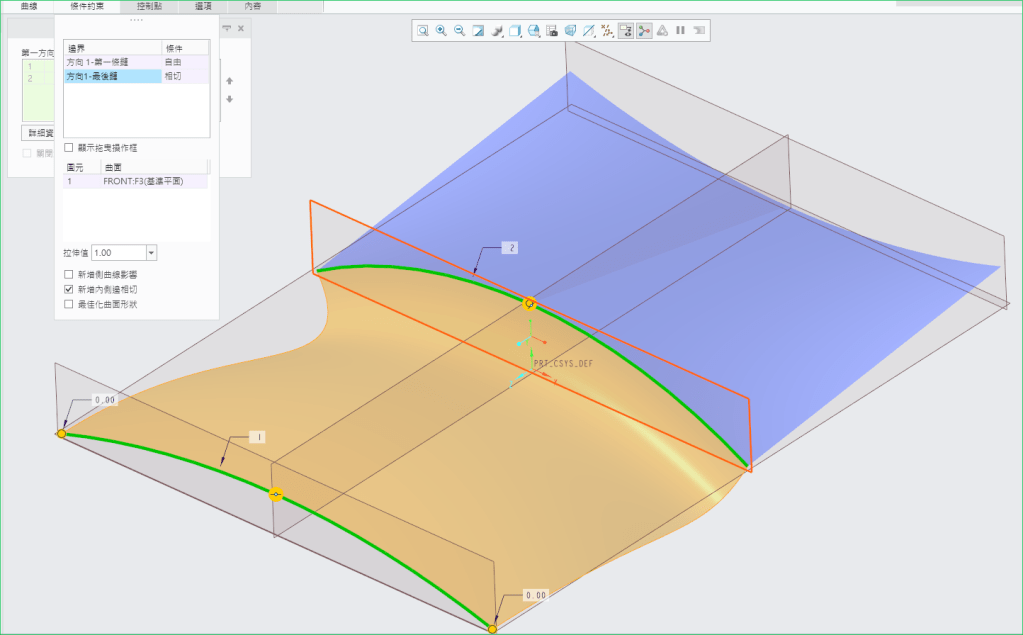
Task: Click the move-up arrow button
Action: pos(230,81)
